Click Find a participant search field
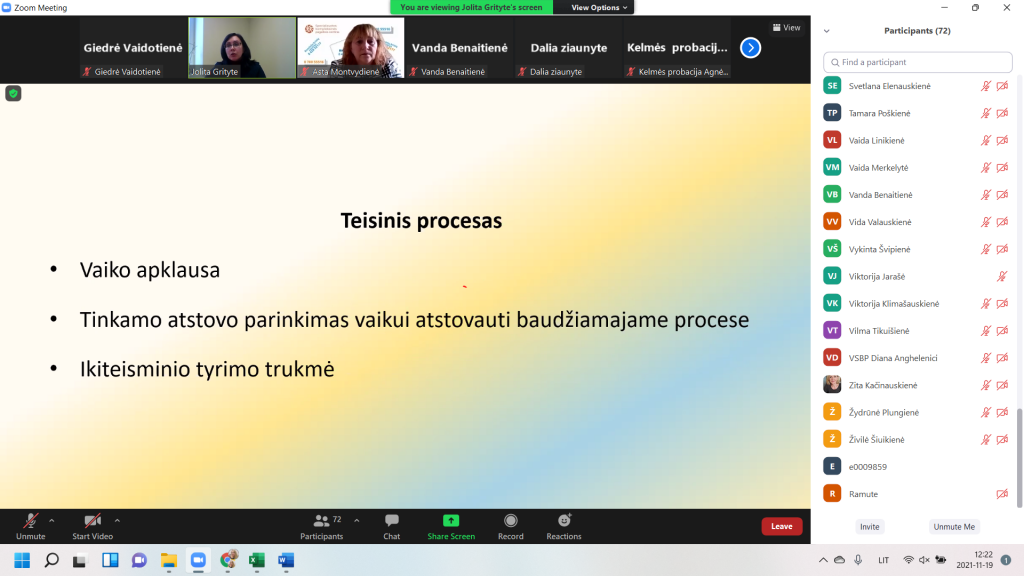This screenshot has width=1024, height=576. [918, 62]
